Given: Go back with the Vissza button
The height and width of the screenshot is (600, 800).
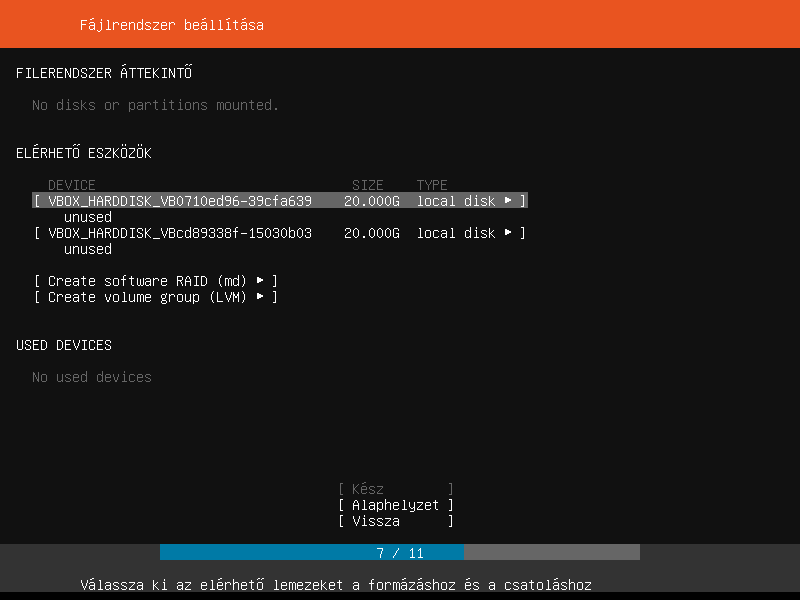Looking at the screenshot, I should coord(396,521).
